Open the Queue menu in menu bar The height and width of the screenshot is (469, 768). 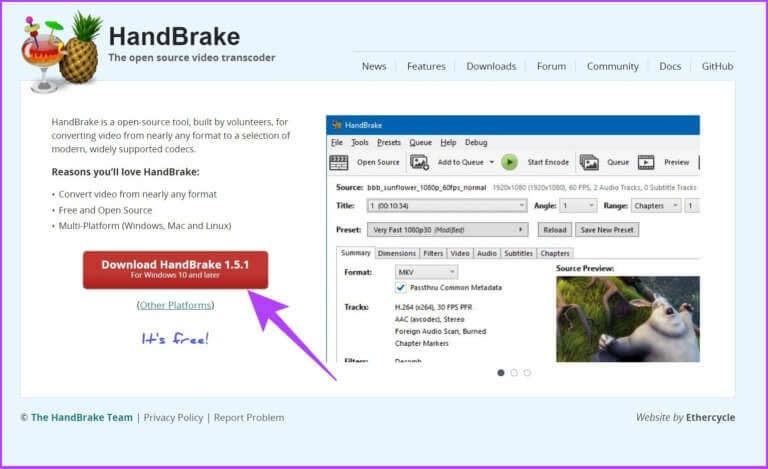tap(420, 142)
